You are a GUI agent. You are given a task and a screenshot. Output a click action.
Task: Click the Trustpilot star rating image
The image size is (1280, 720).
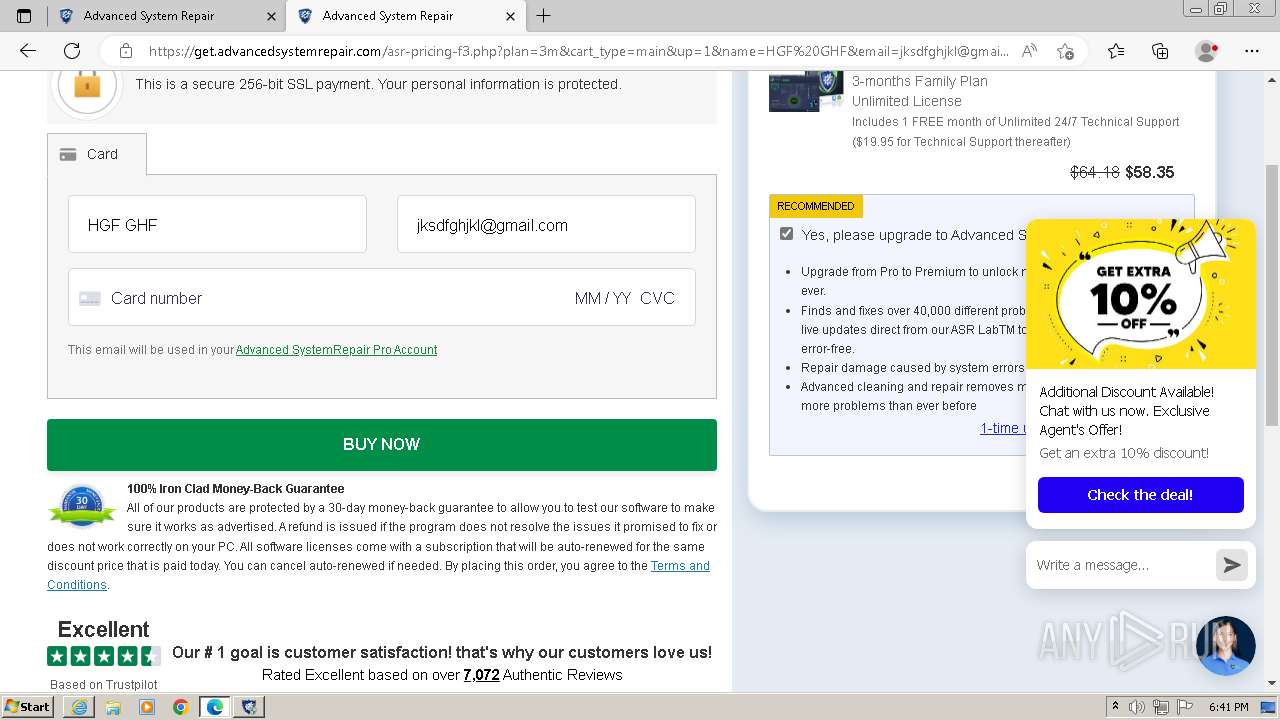click(x=104, y=656)
